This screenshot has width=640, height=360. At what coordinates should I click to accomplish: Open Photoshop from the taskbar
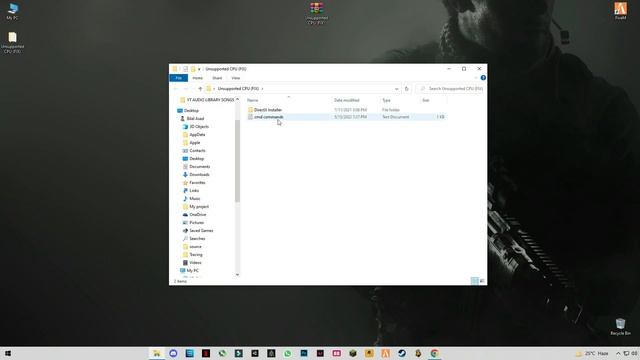point(304,353)
